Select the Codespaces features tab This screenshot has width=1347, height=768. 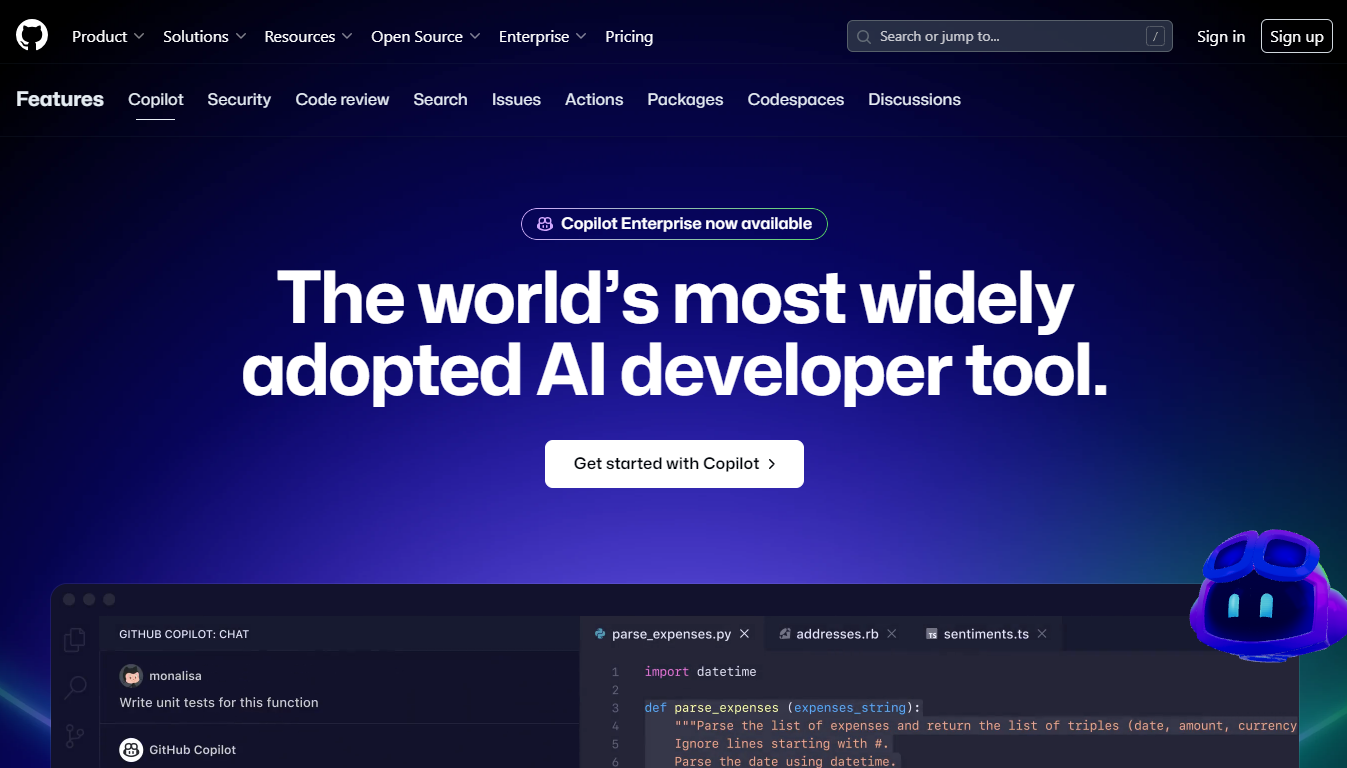(x=796, y=100)
